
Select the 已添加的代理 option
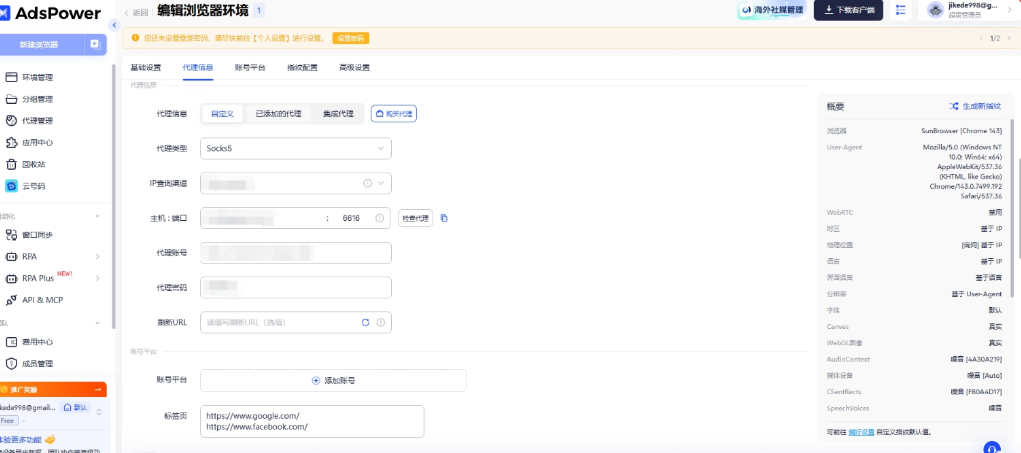pyautogui.click(x=278, y=114)
